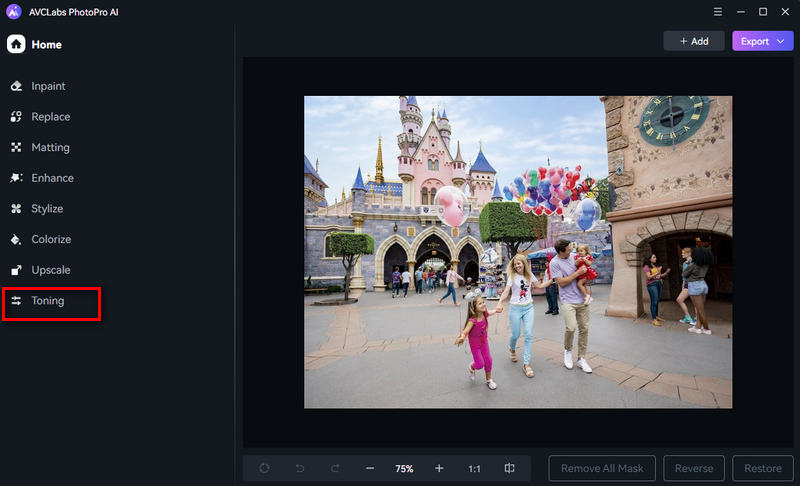This screenshot has height=486, width=800.
Task: Open the Home label in sidebar
Action: (x=46, y=45)
